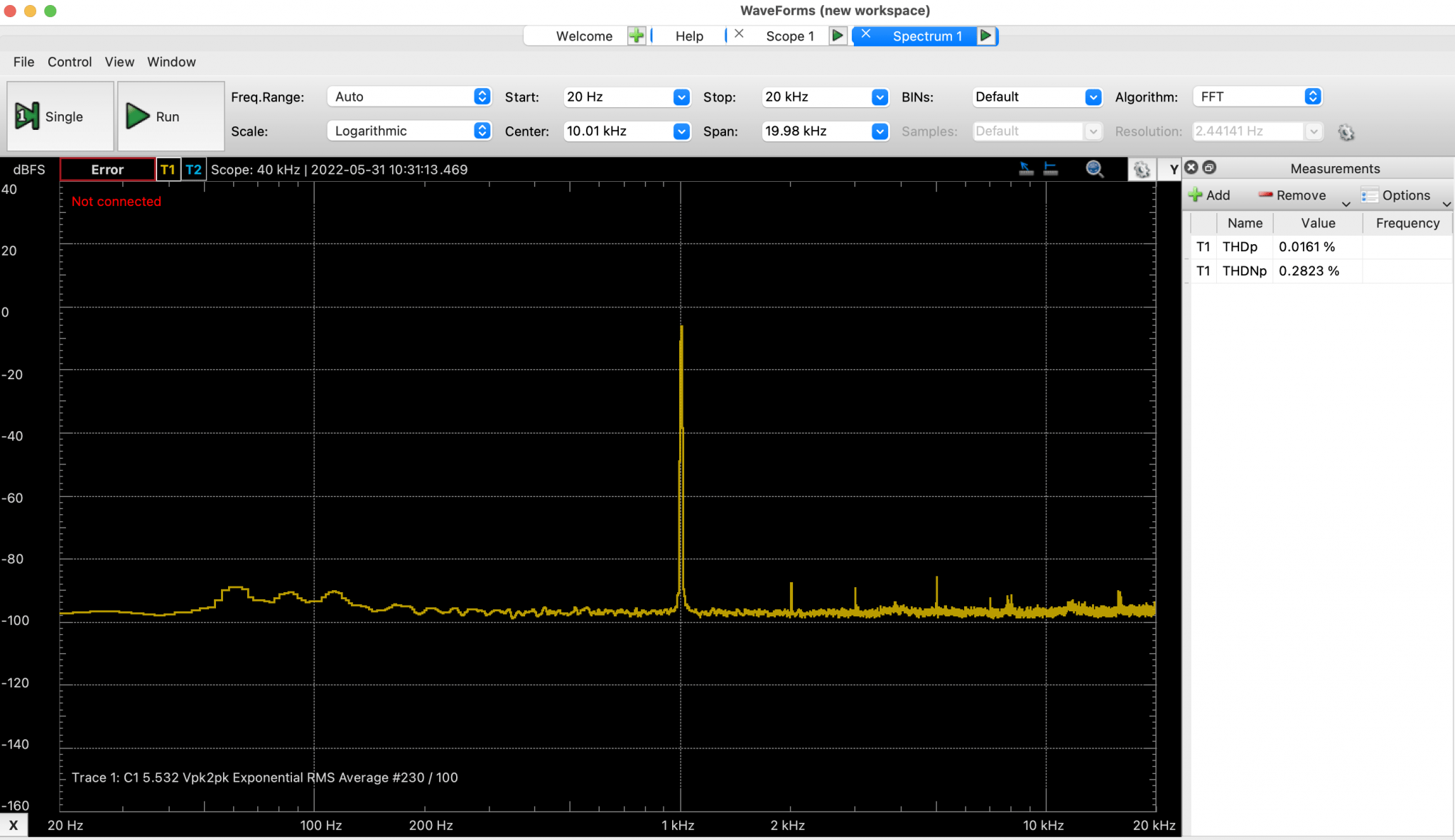Click the 'Not connected' red status text
The width and height of the screenshot is (1455, 840).
coord(117,202)
